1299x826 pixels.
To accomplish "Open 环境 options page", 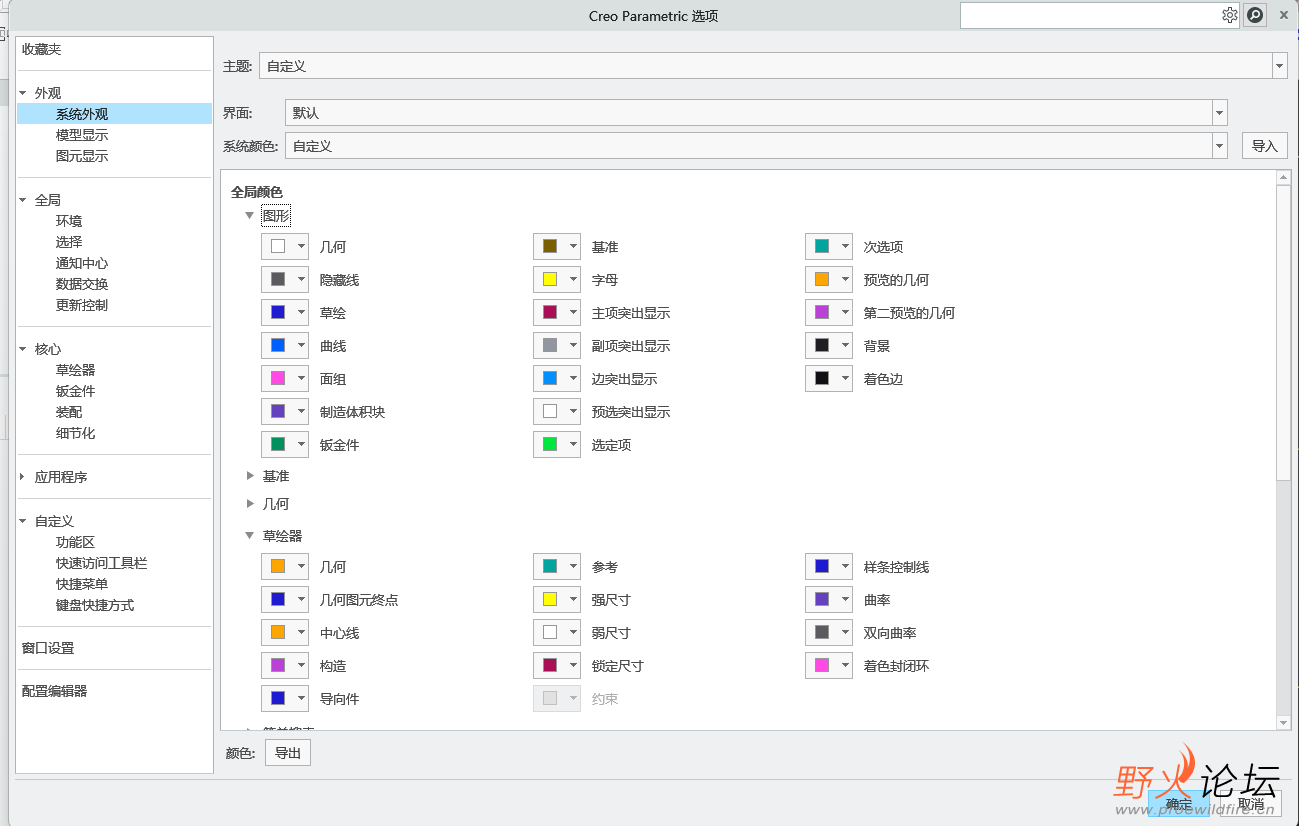I will (69, 221).
